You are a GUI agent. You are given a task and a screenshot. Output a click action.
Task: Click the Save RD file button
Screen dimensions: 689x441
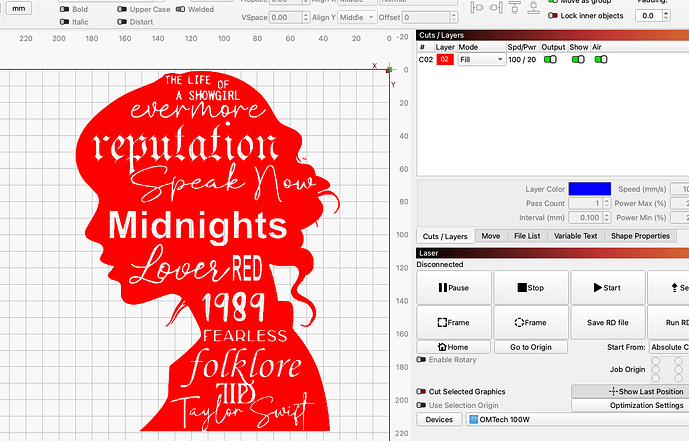pos(607,323)
